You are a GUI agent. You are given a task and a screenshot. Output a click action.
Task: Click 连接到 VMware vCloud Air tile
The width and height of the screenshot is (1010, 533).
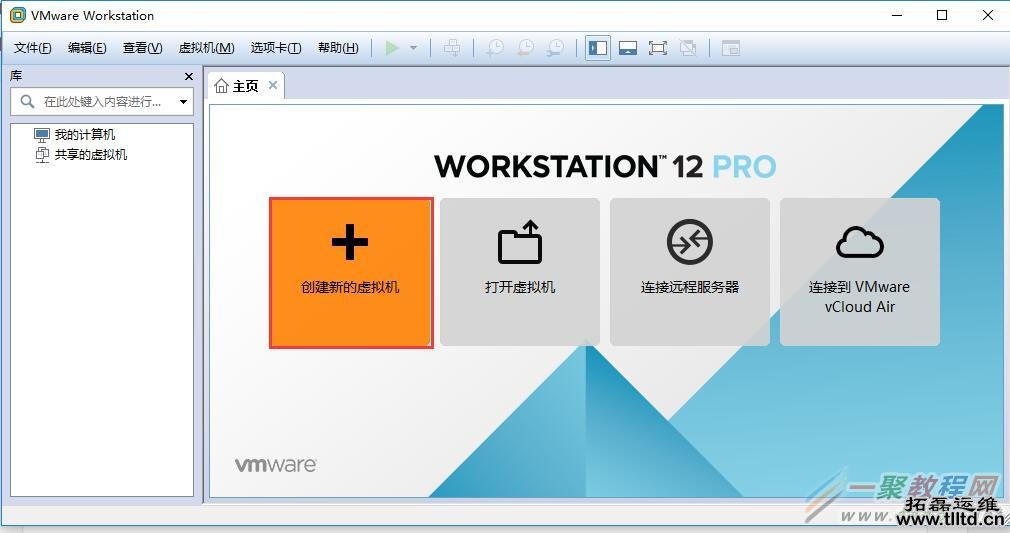(x=860, y=271)
